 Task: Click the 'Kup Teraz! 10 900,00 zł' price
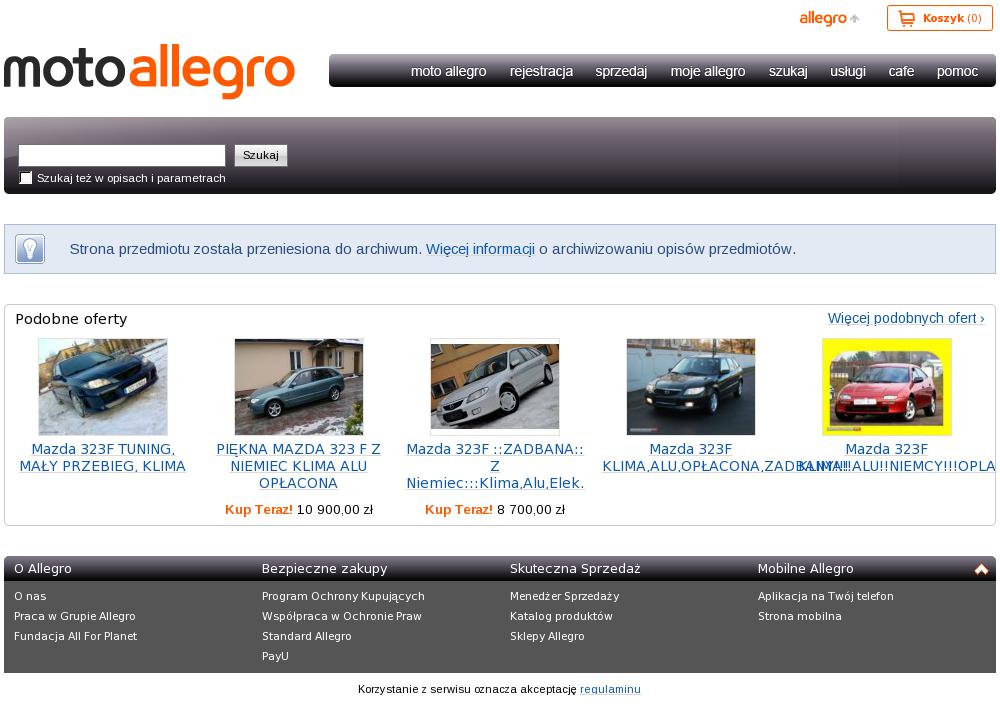click(298, 509)
